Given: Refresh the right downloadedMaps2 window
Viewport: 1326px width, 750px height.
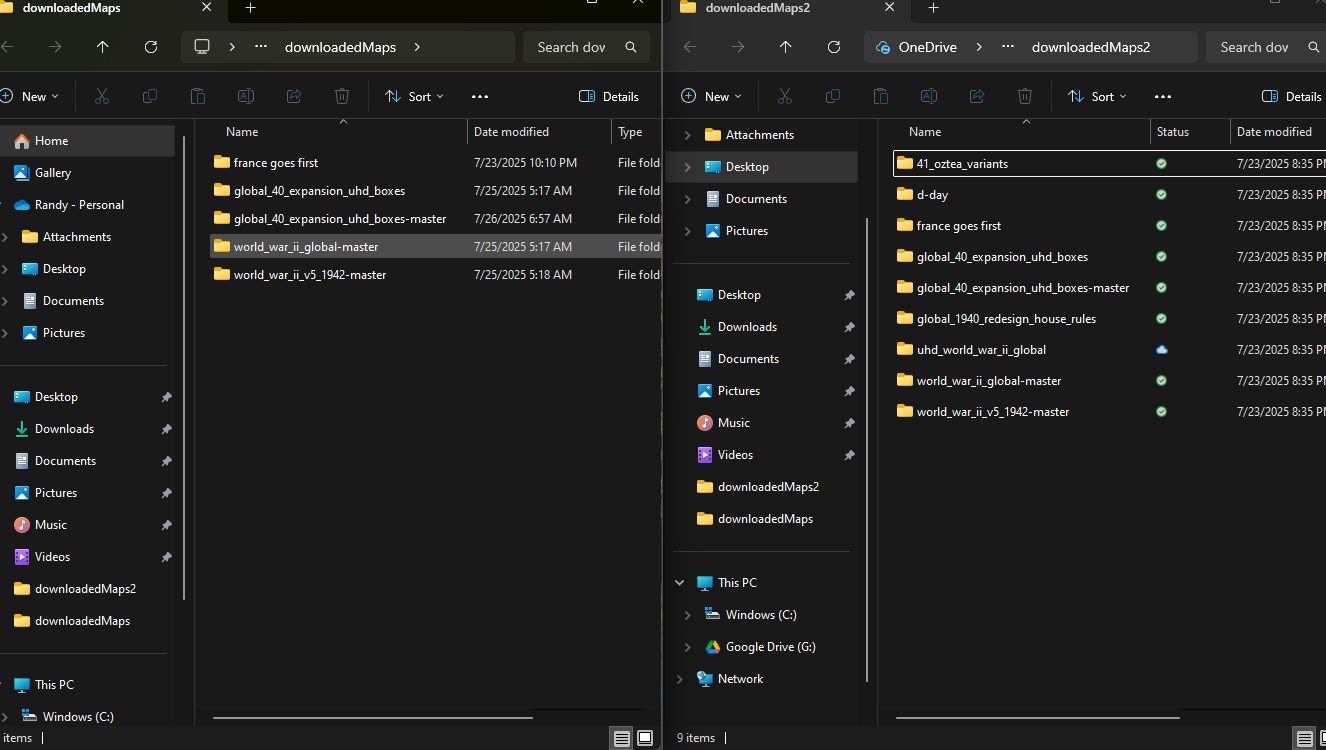Looking at the screenshot, I should tap(834, 47).
